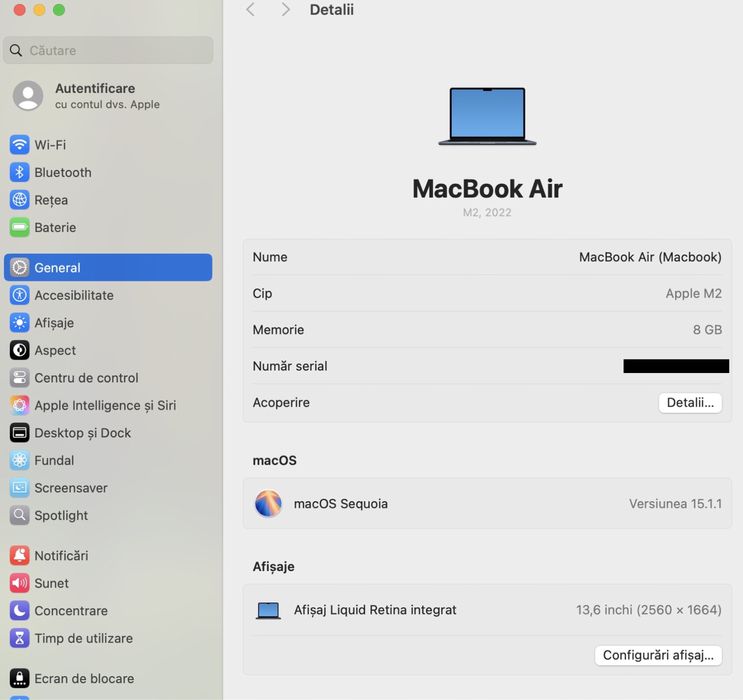Click the Ecran de blocare lock icon

coord(19,678)
